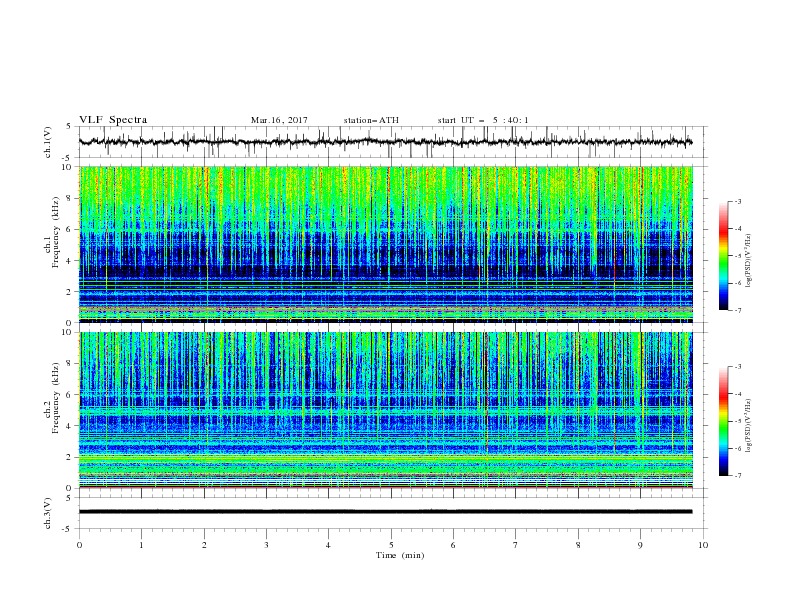This screenshot has width=792, height=612.
Task: Select the ch.2 colorbar "log(PSD)(V²/Hz)" label
Action: coord(749,426)
